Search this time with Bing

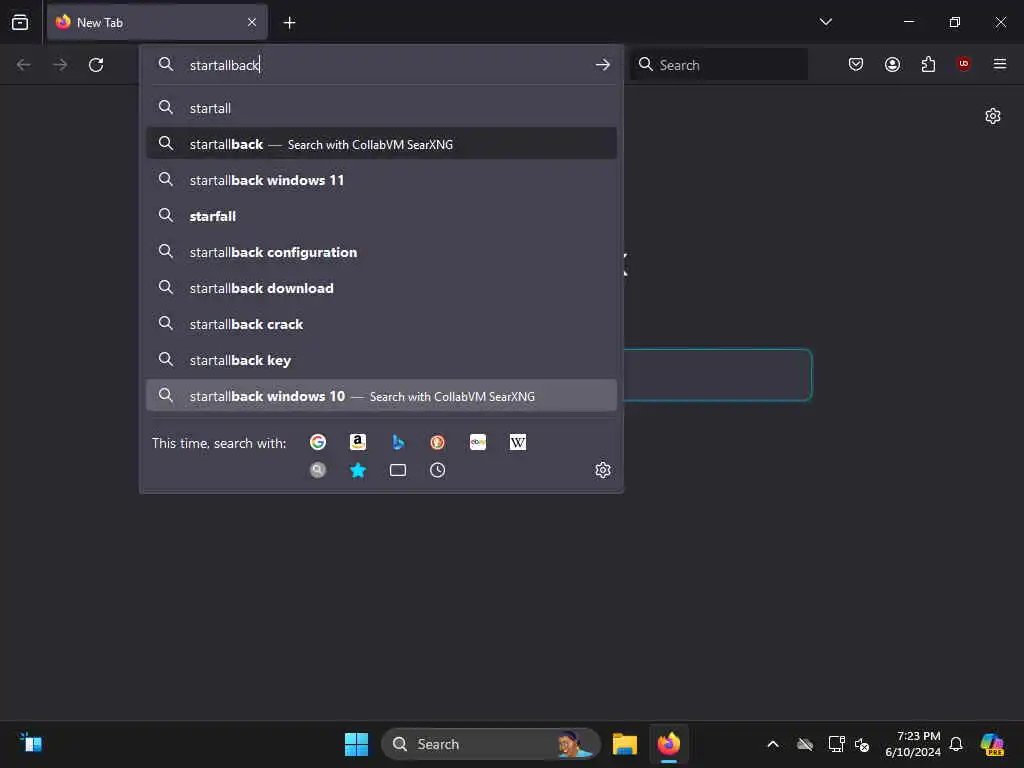[x=398, y=442]
